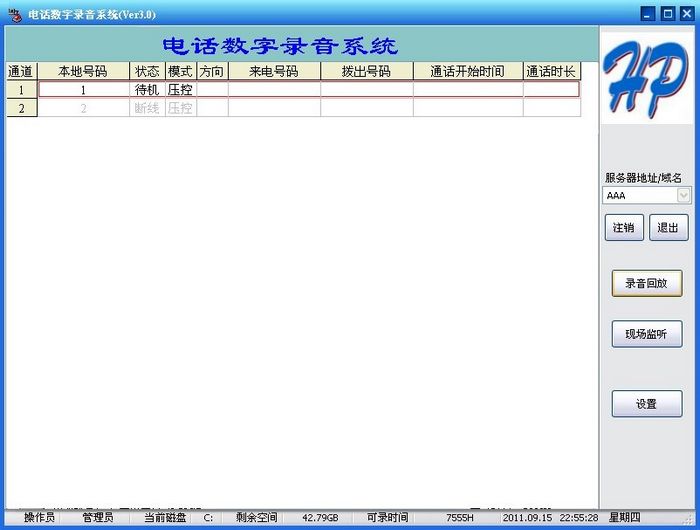Click the 断线 status cell in row 2
700x530 pixels.
[x=147, y=108]
